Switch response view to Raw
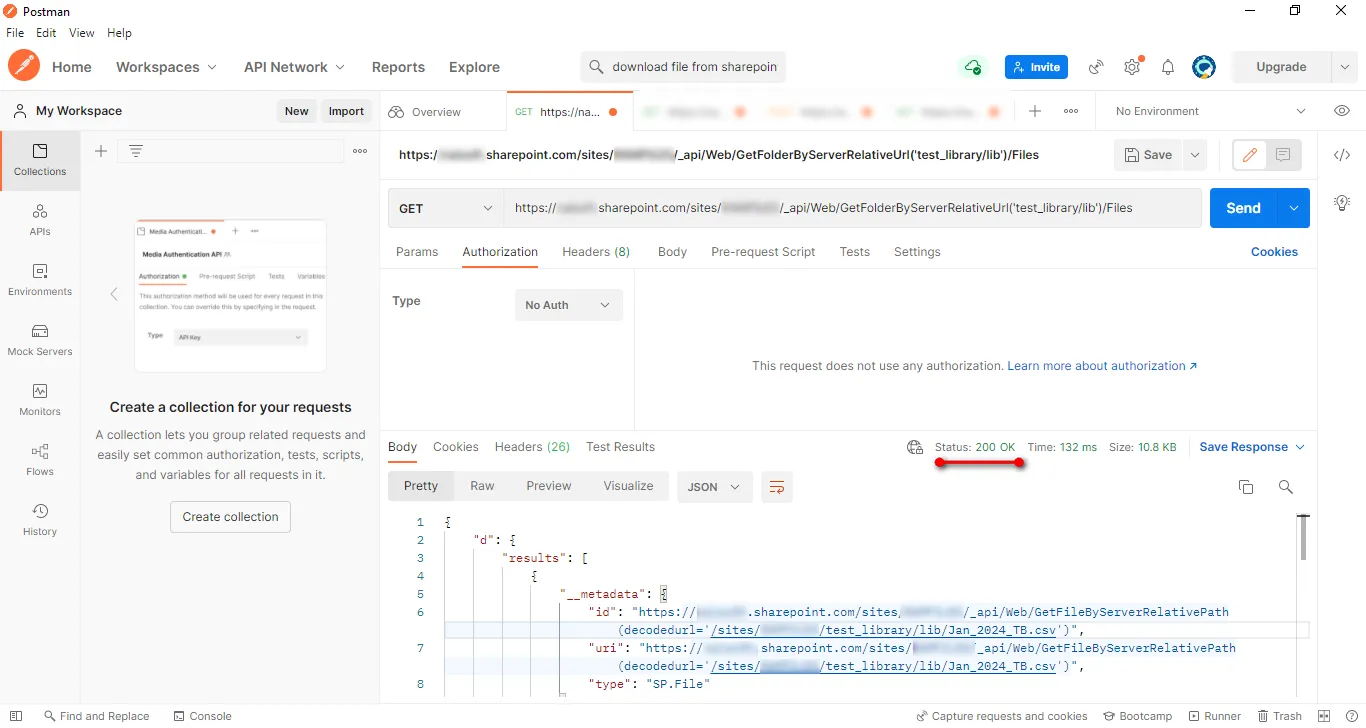The height and width of the screenshot is (728, 1366). coord(482,486)
